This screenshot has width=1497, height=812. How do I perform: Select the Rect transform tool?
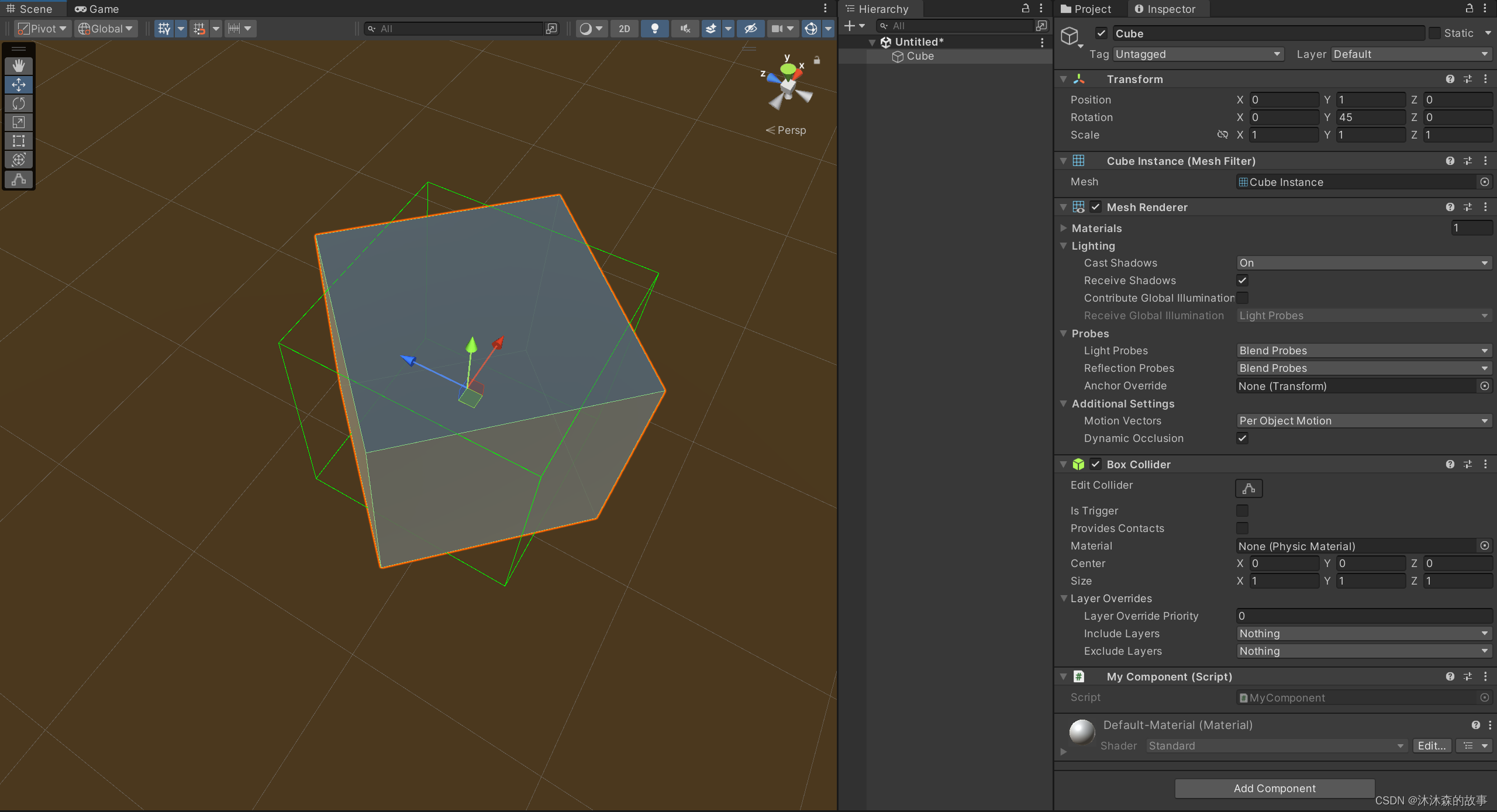tap(19, 141)
